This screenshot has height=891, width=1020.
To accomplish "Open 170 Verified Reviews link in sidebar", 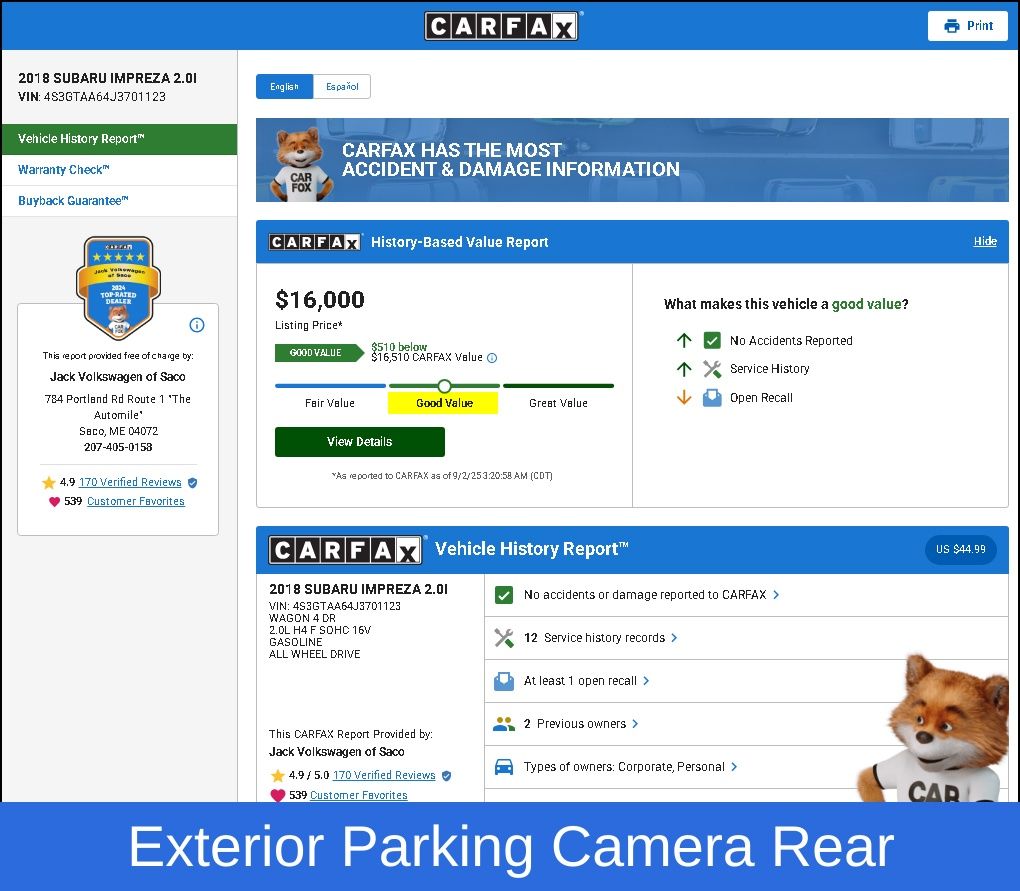I will 130,482.
